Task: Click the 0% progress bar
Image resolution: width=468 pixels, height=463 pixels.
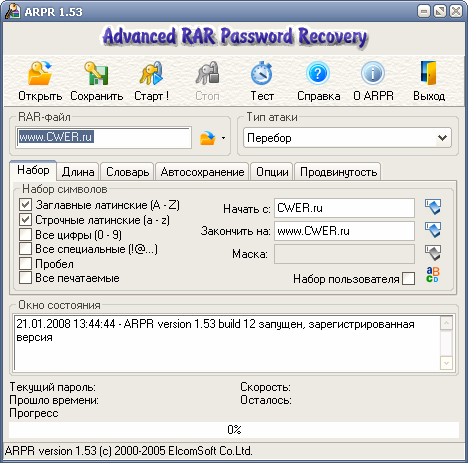Action: pyautogui.click(x=234, y=430)
